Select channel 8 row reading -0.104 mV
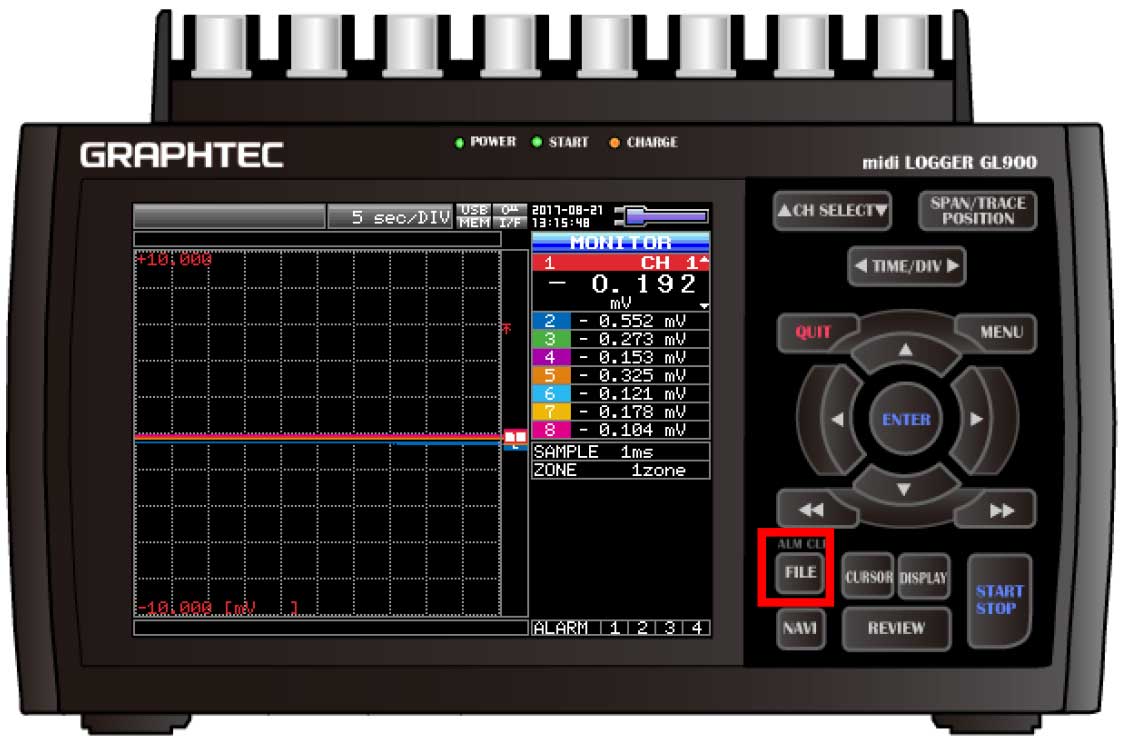The image size is (1126, 736). (620, 429)
